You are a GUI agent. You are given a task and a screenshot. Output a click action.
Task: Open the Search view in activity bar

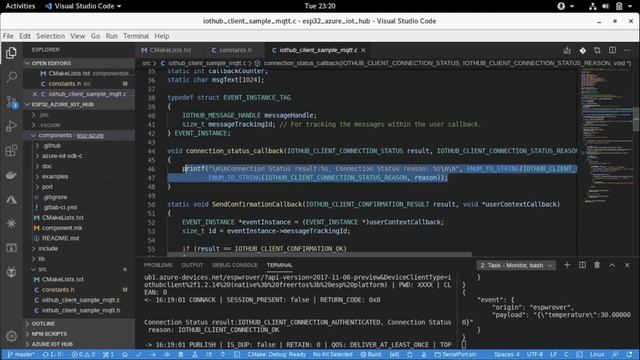pos(11,77)
